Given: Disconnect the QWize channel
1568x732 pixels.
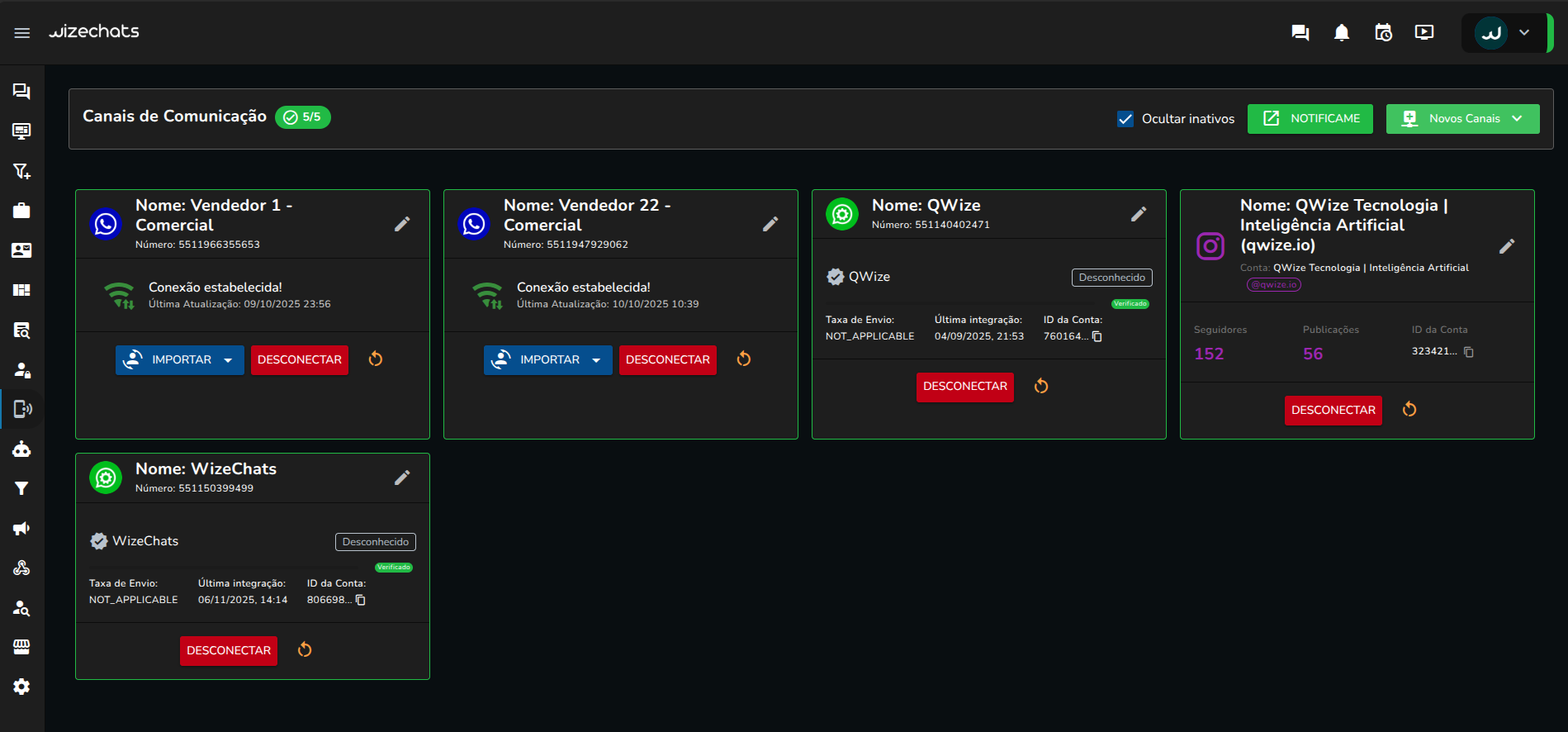Looking at the screenshot, I should pyautogui.click(x=965, y=387).
